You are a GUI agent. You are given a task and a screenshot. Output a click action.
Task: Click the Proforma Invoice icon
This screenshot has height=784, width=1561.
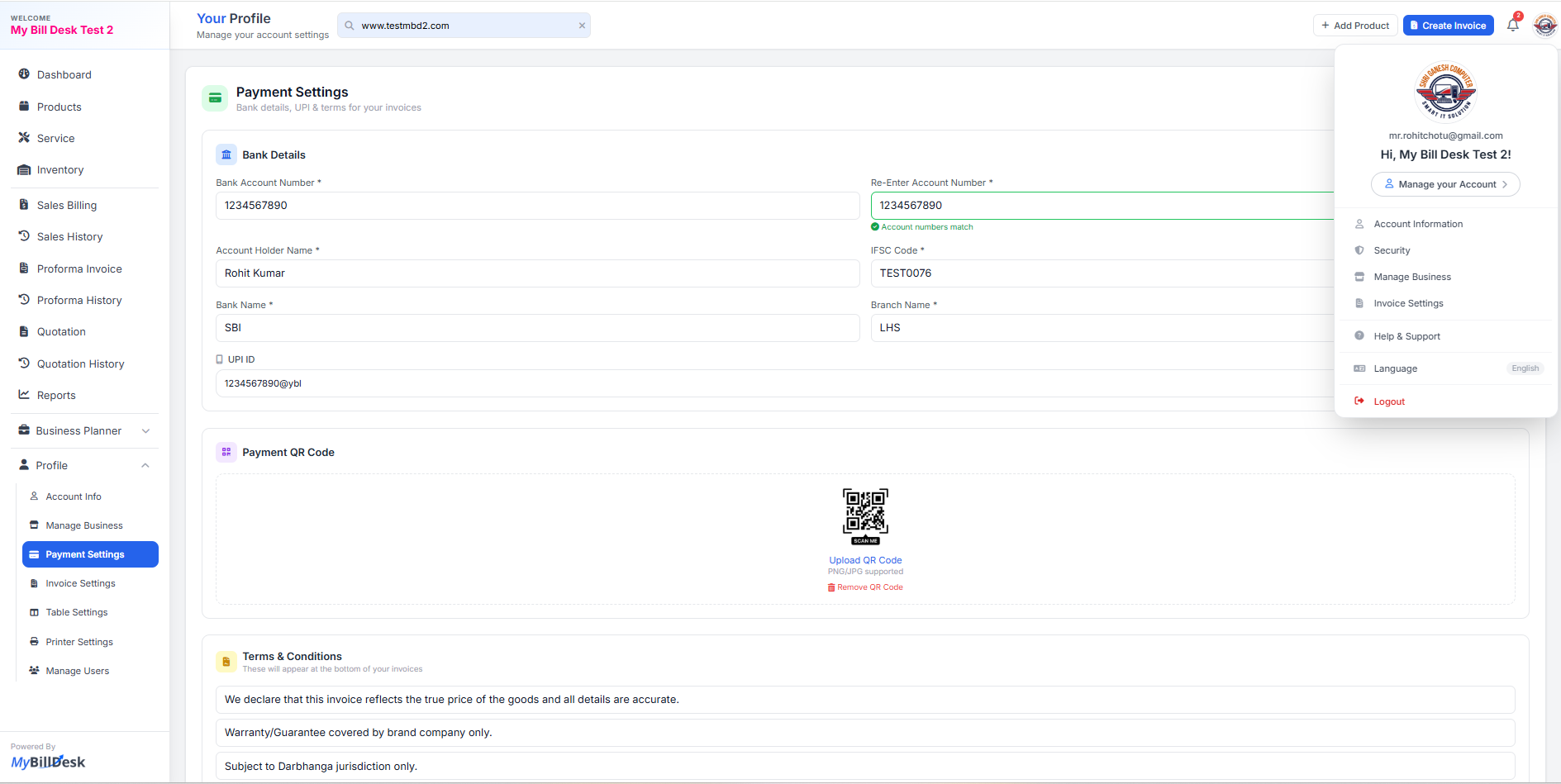tap(24, 268)
